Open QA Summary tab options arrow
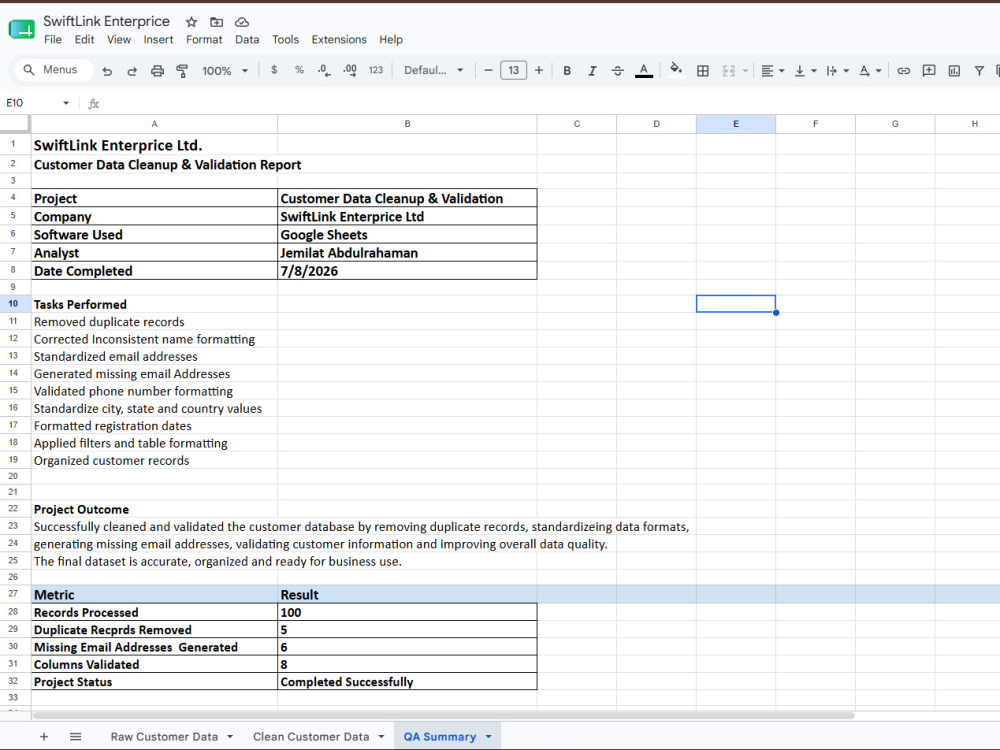Screen dimensions: 1000x750 pyautogui.click(x=489, y=737)
